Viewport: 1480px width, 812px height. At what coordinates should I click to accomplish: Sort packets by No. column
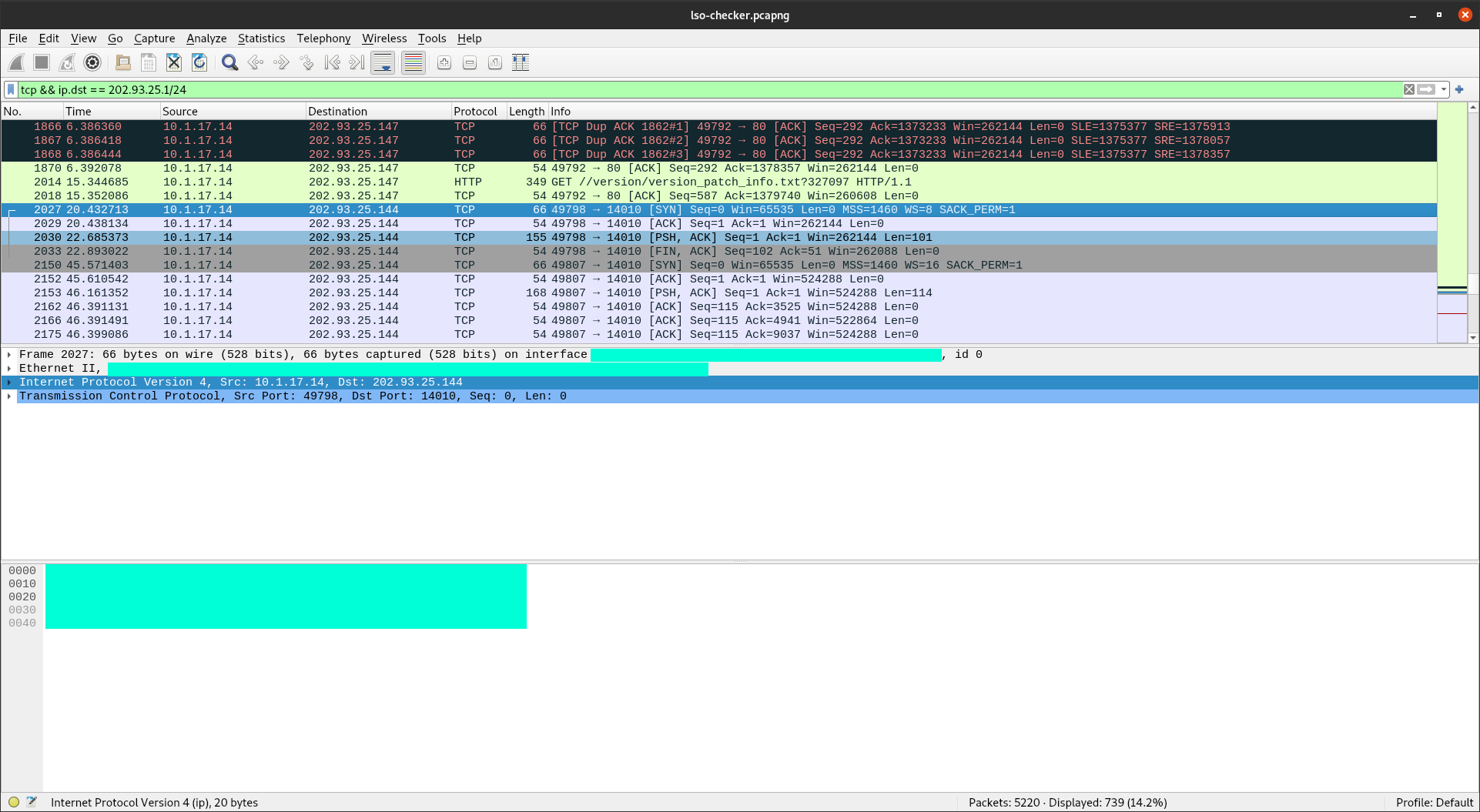32,112
